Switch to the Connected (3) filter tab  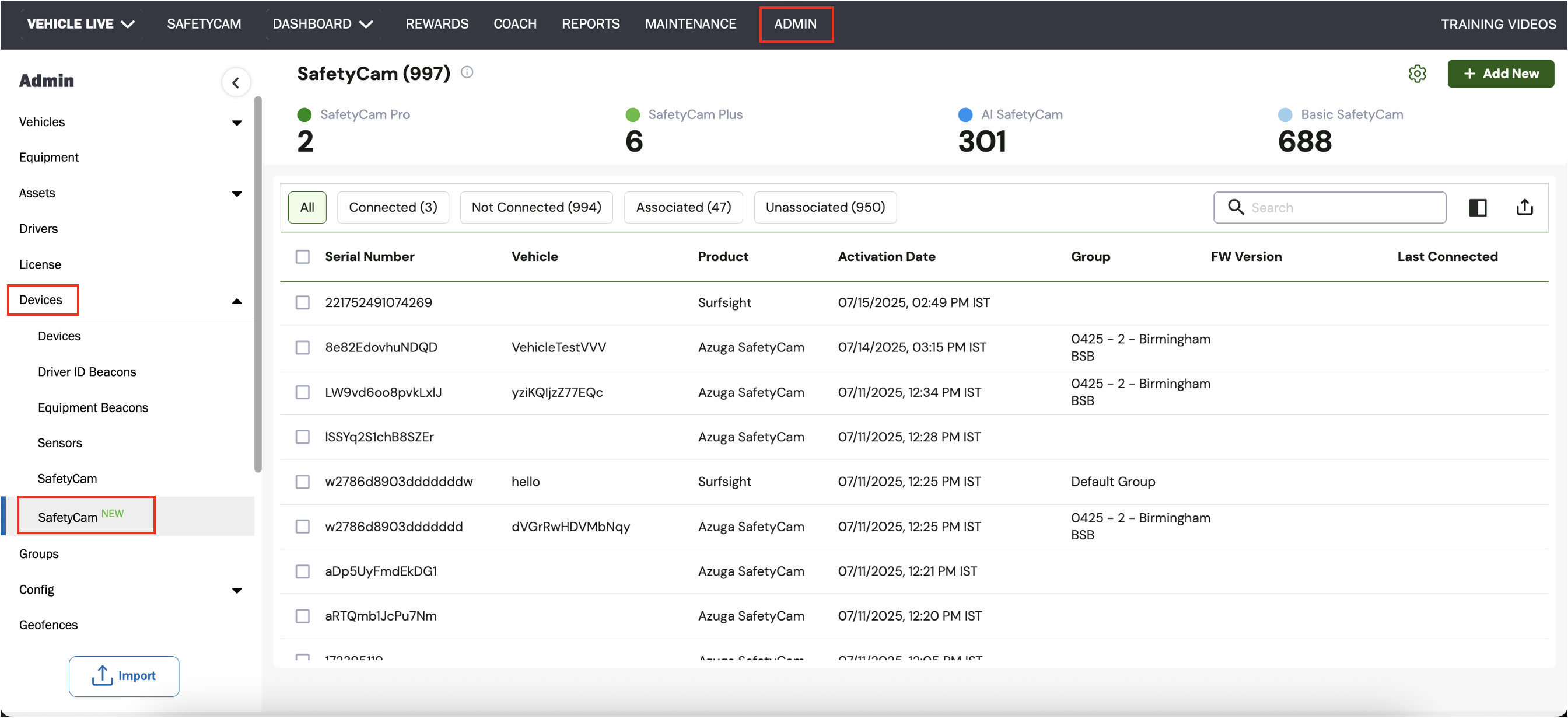pyautogui.click(x=393, y=208)
